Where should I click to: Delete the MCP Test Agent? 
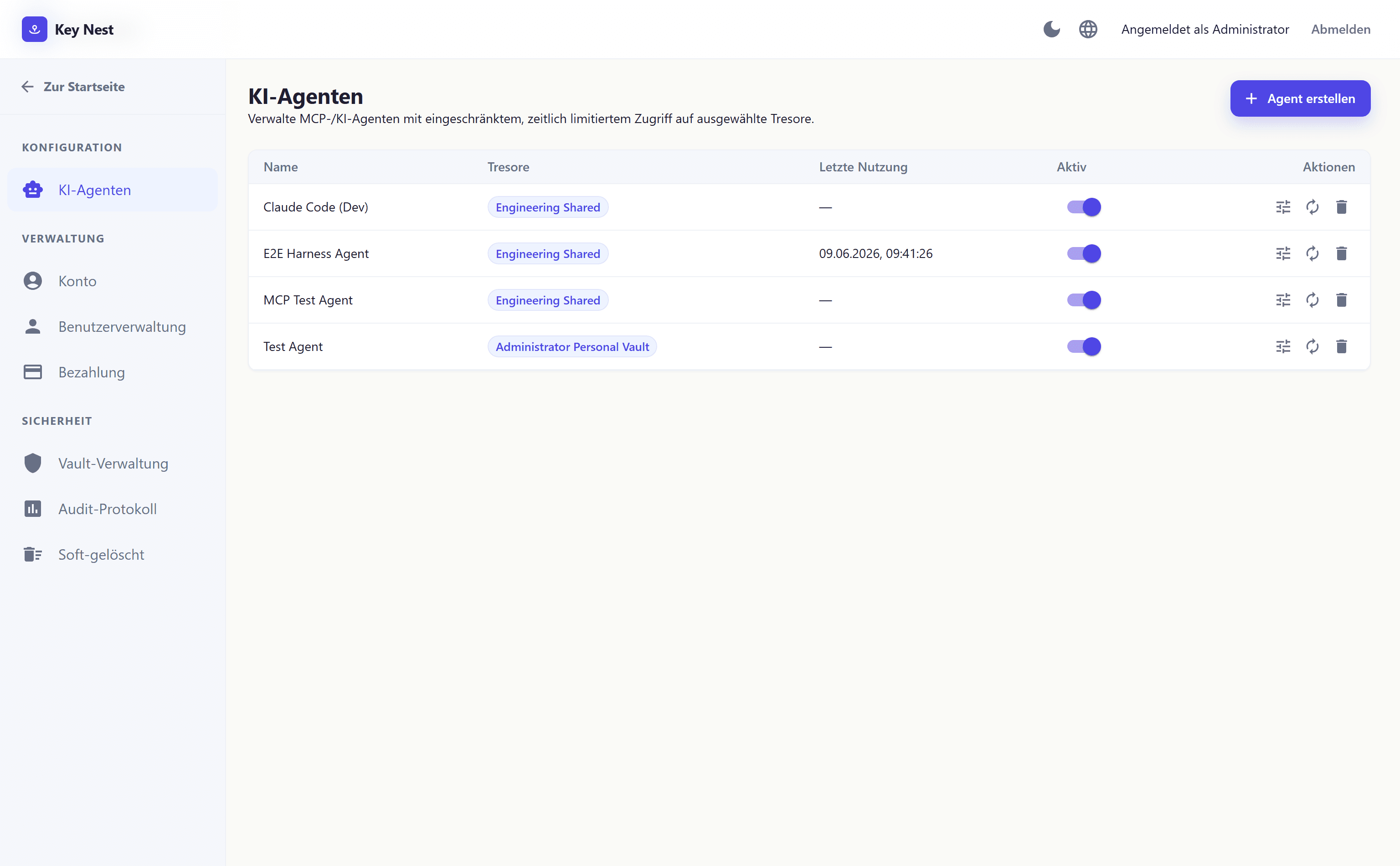1342,299
